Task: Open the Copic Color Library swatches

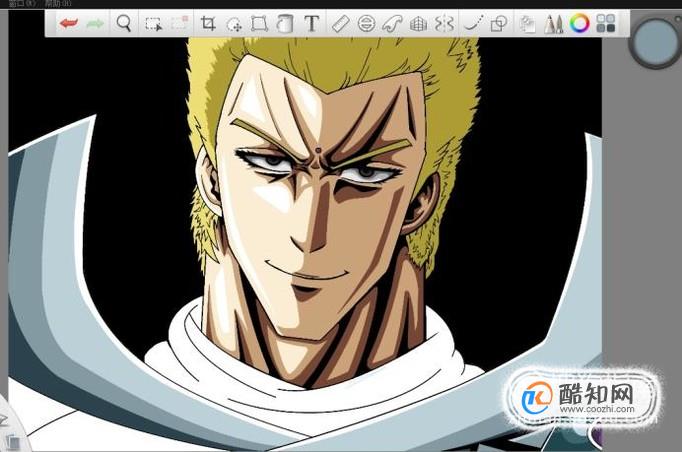Action: [605, 23]
